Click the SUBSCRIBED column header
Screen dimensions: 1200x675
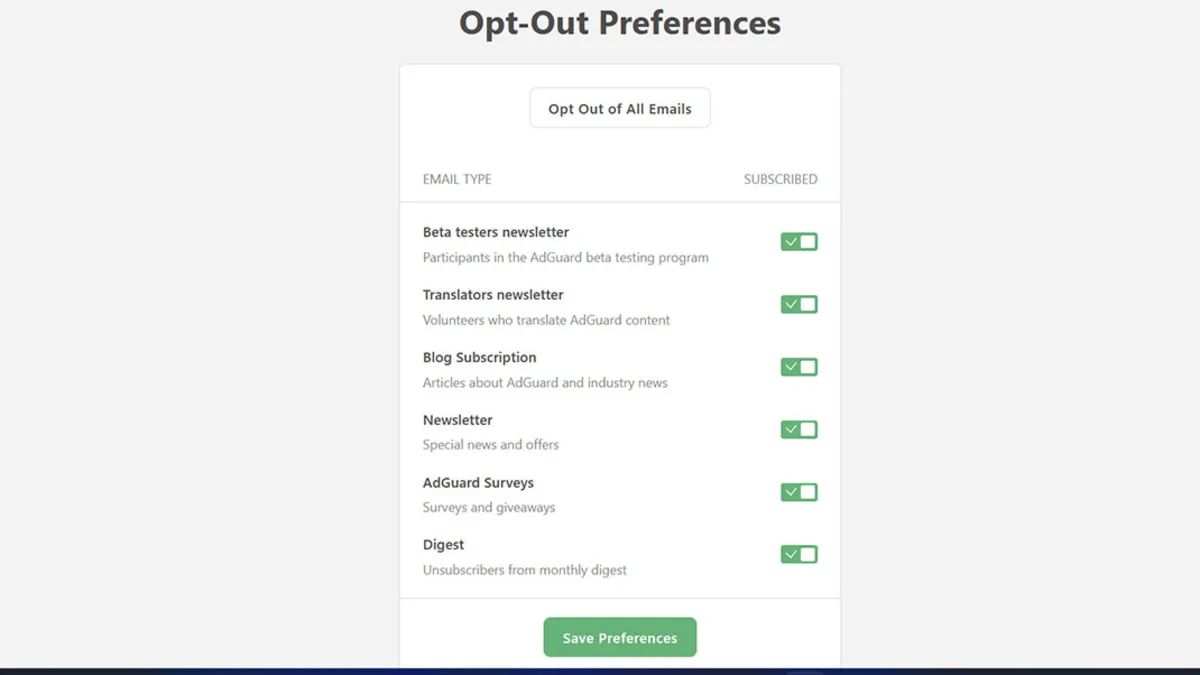pos(780,179)
